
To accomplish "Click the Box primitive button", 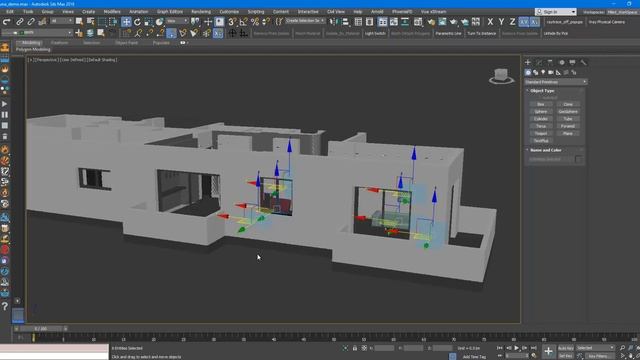I will 541,104.
